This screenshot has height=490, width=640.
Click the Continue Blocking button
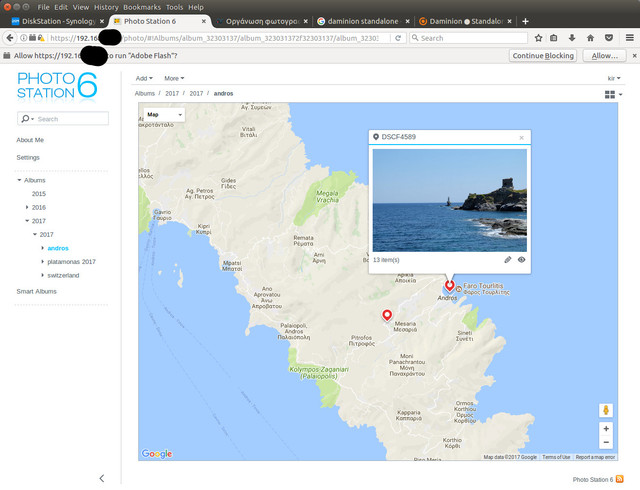coord(543,55)
